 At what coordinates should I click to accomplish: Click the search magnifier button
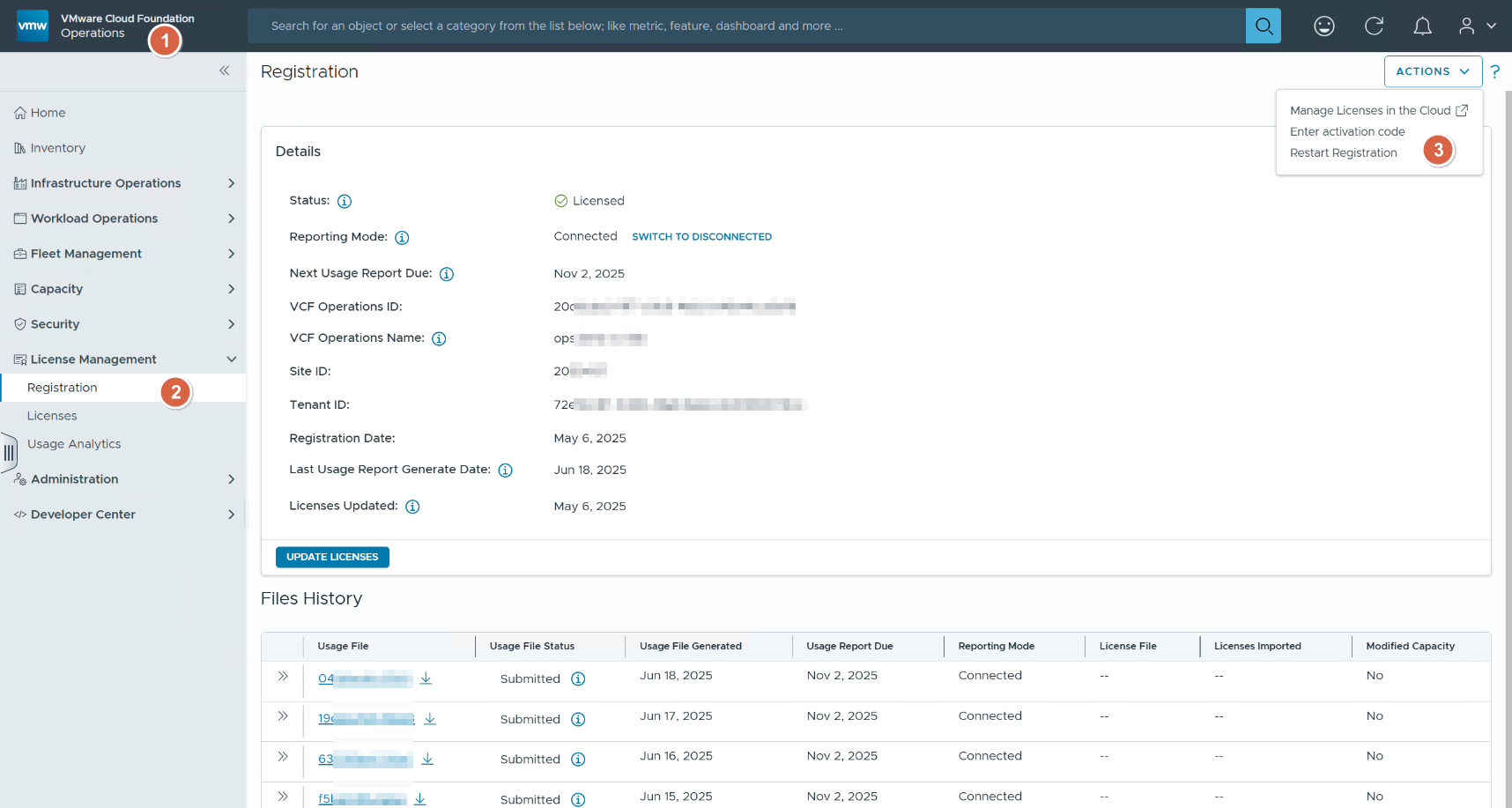coord(1263,26)
